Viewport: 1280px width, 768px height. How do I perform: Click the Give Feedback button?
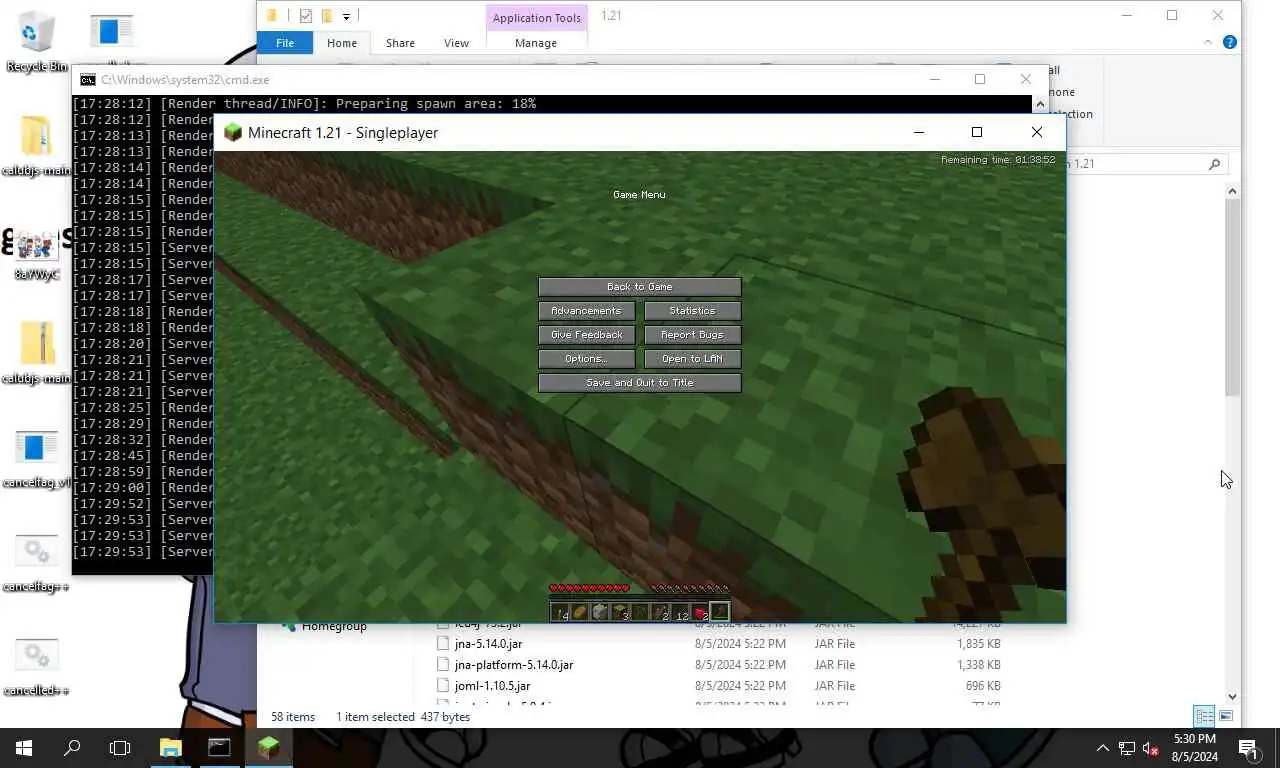click(586, 335)
